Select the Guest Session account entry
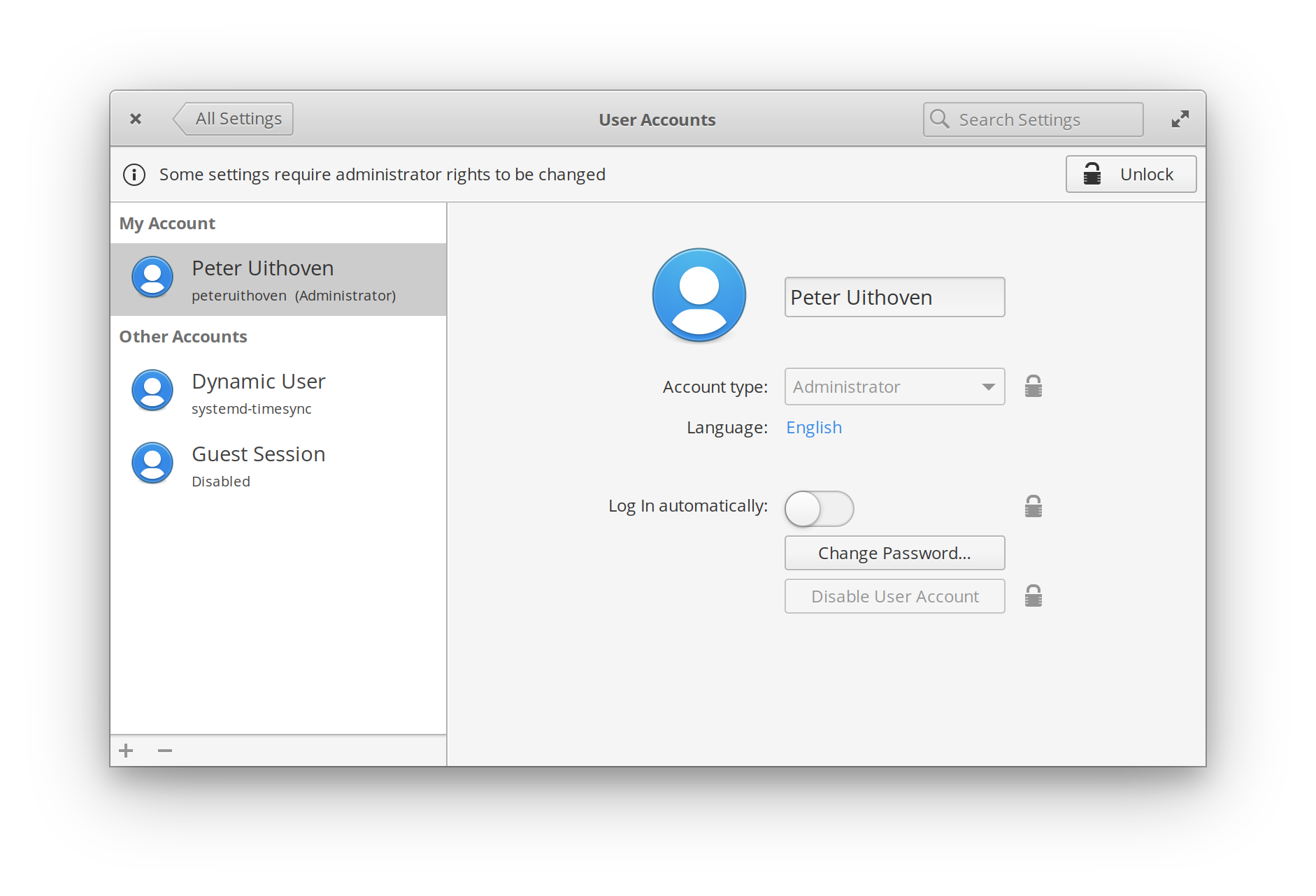 [259, 463]
